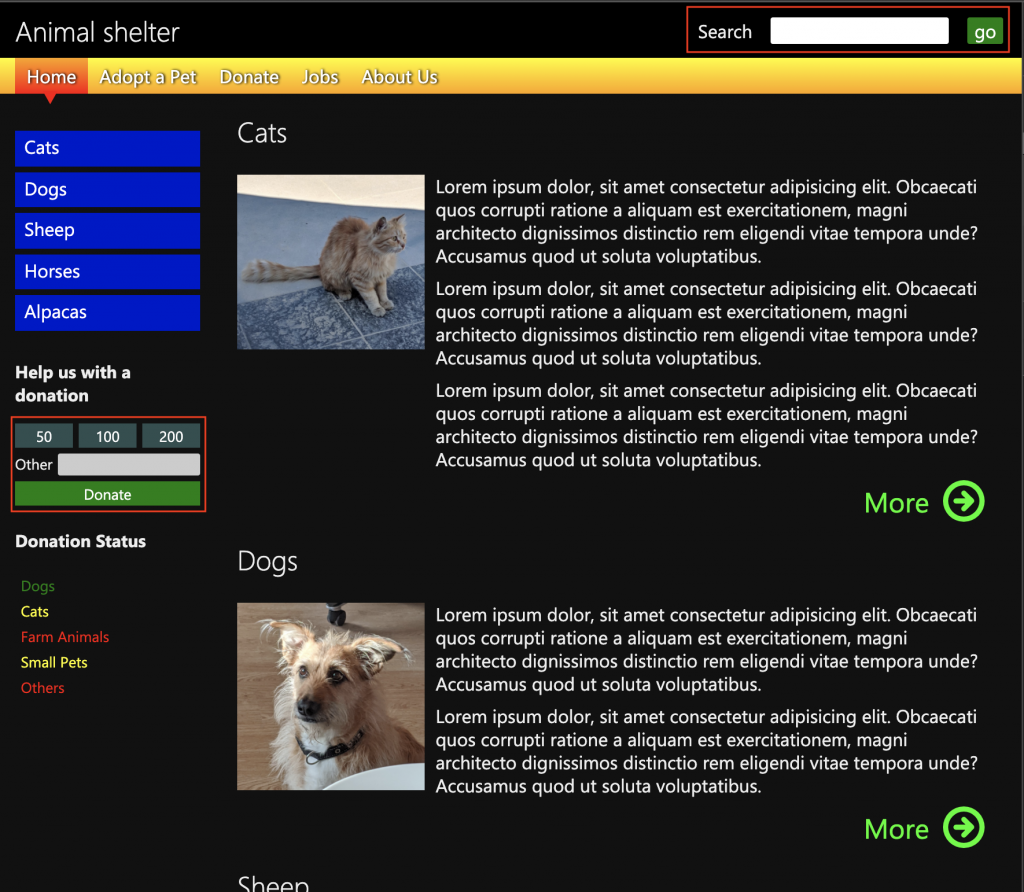1024x892 pixels.
Task: Choose the 100 donation amount
Action: [108, 436]
